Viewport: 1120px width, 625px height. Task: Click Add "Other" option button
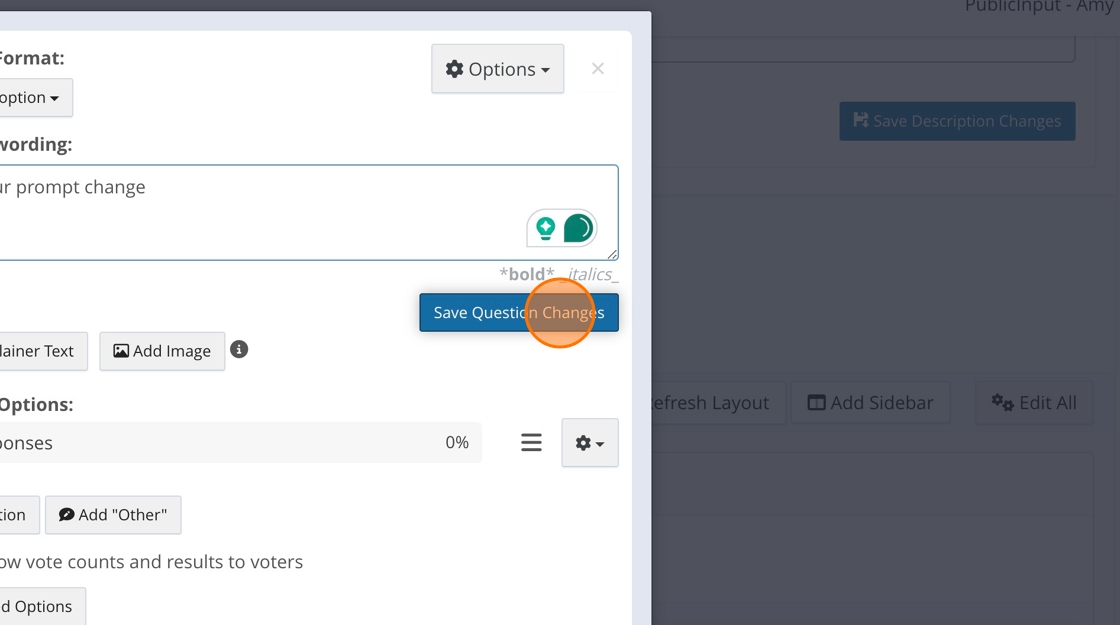pos(113,515)
